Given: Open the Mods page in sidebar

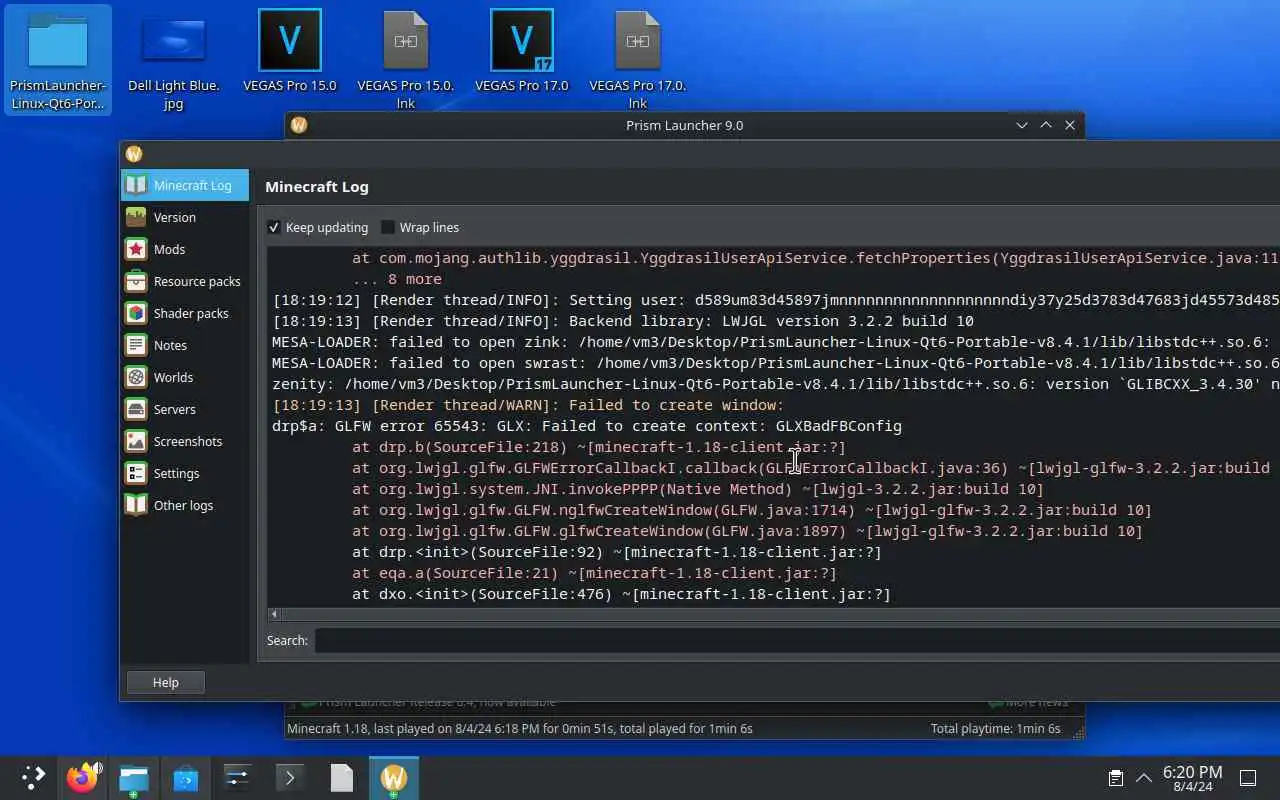Looking at the screenshot, I should 185,249.
